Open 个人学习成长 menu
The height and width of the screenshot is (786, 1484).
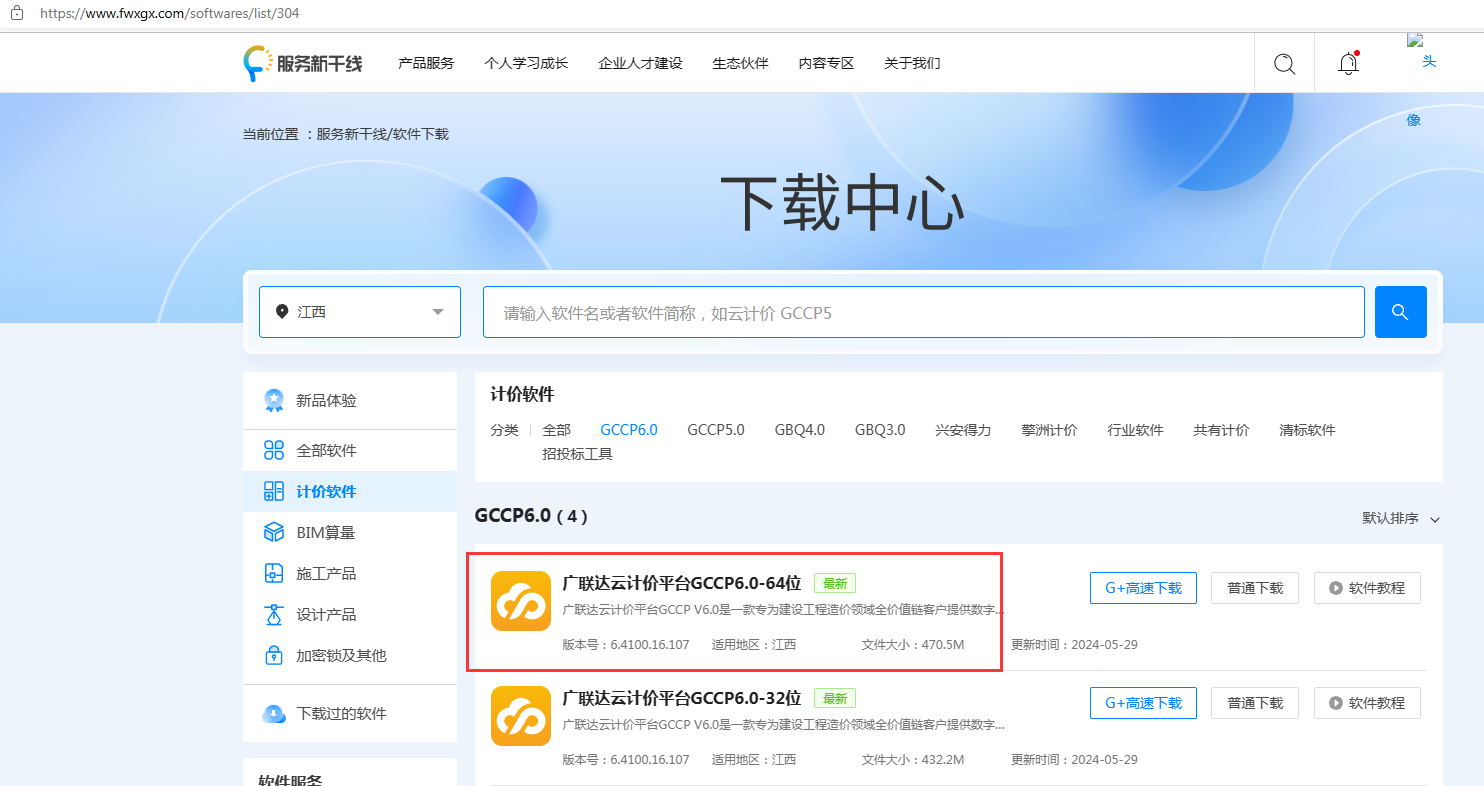pyautogui.click(x=526, y=63)
